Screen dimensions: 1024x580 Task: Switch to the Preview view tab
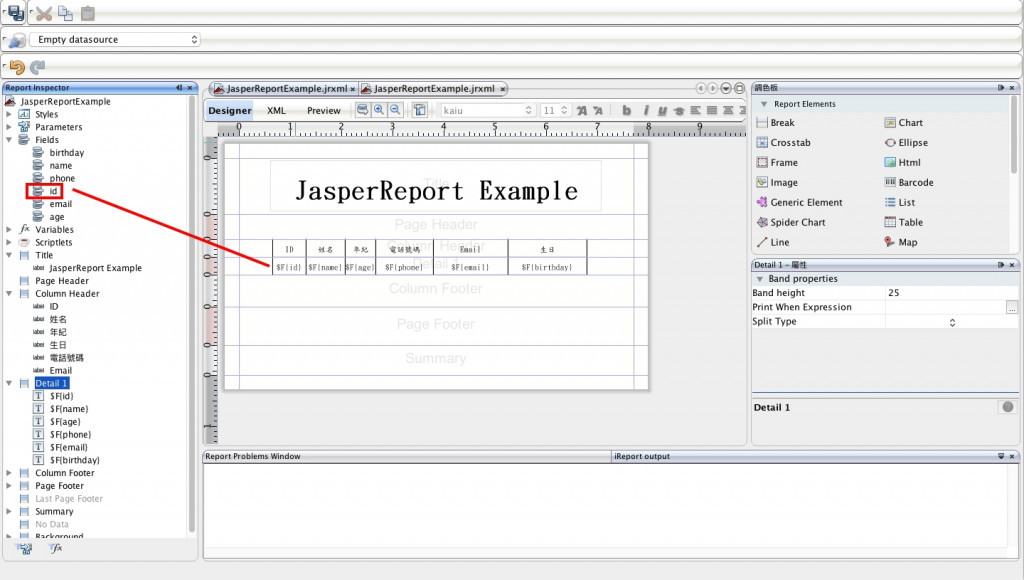click(324, 110)
